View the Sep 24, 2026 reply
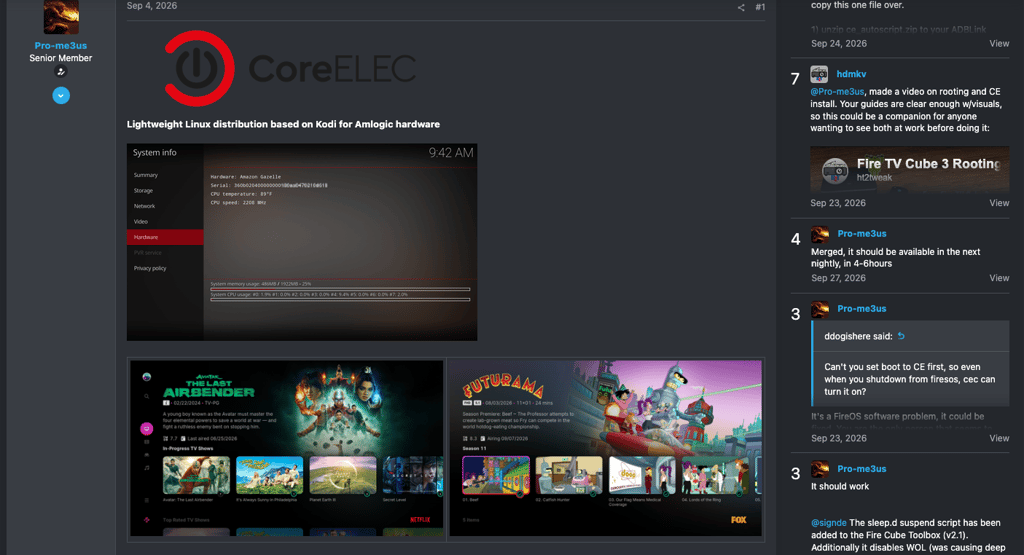Viewport: 1024px width, 555px height. coord(999,44)
